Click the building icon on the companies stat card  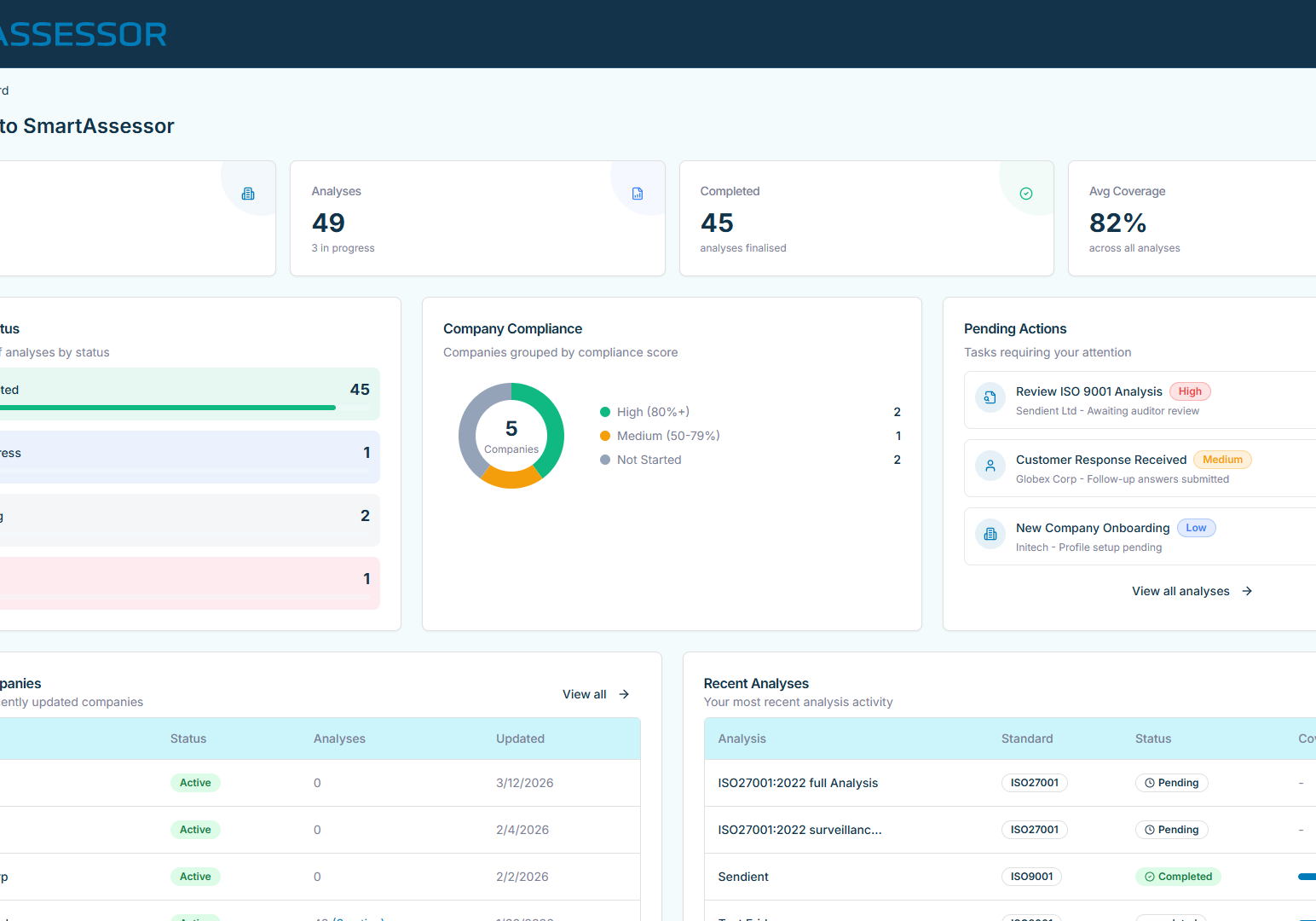pyautogui.click(x=248, y=193)
